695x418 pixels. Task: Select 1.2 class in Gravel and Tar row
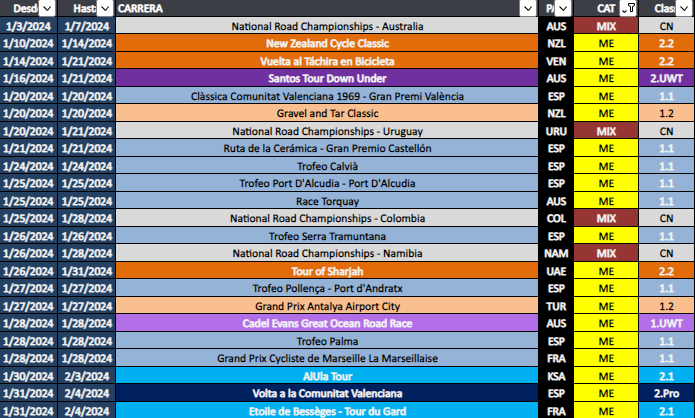pos(666,113)
